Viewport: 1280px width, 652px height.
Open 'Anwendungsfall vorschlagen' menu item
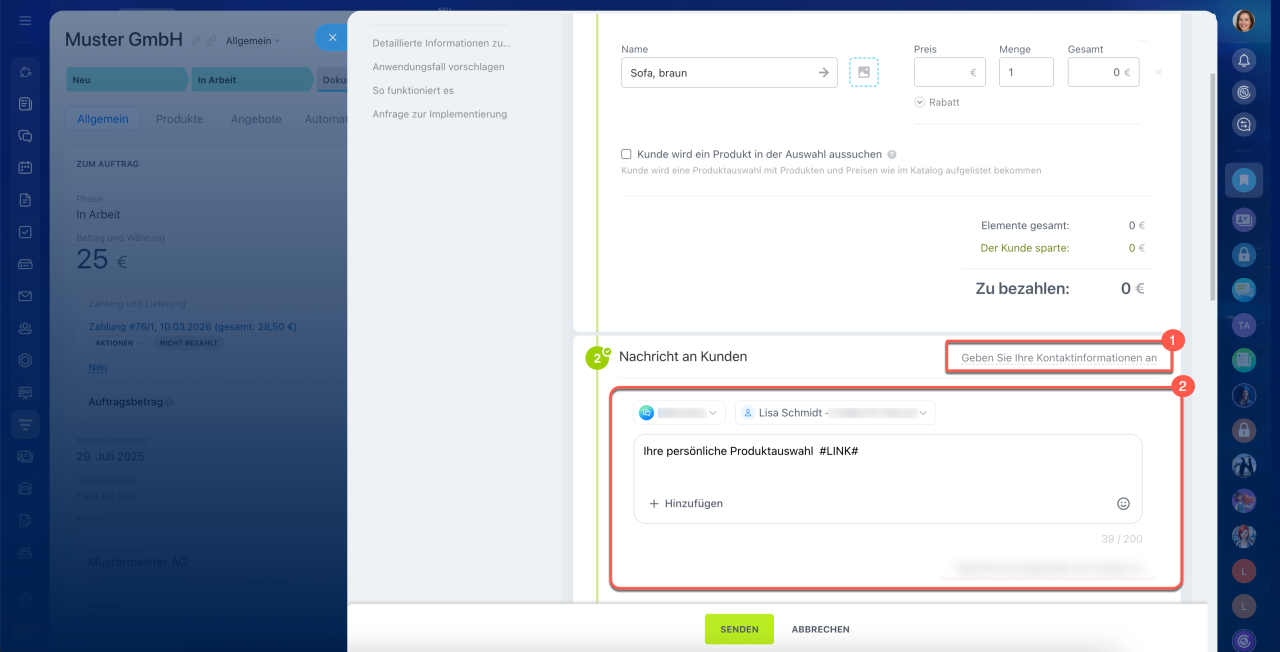[x=438, y=67]
